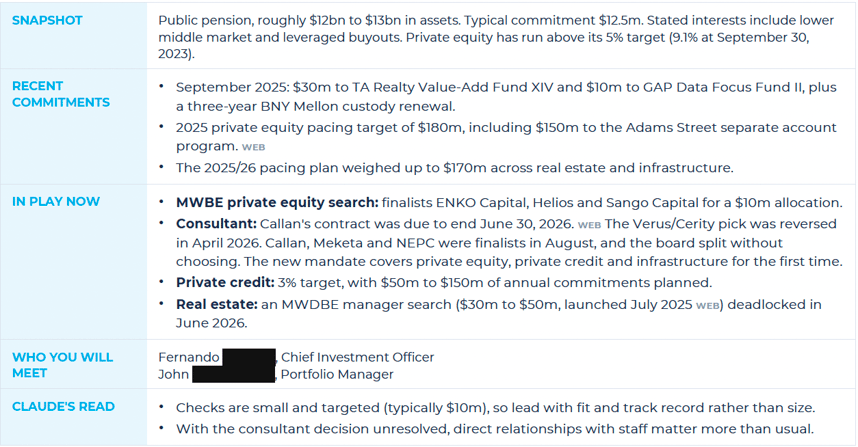Click the bullet about checks being small
Viewport: 858px width, 447px height.
tap(495, 408)
